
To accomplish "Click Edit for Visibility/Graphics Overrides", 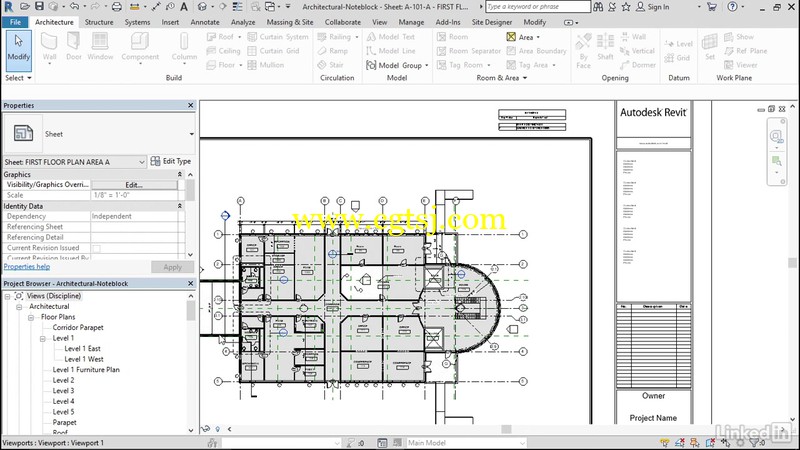I will click(134, 185).
